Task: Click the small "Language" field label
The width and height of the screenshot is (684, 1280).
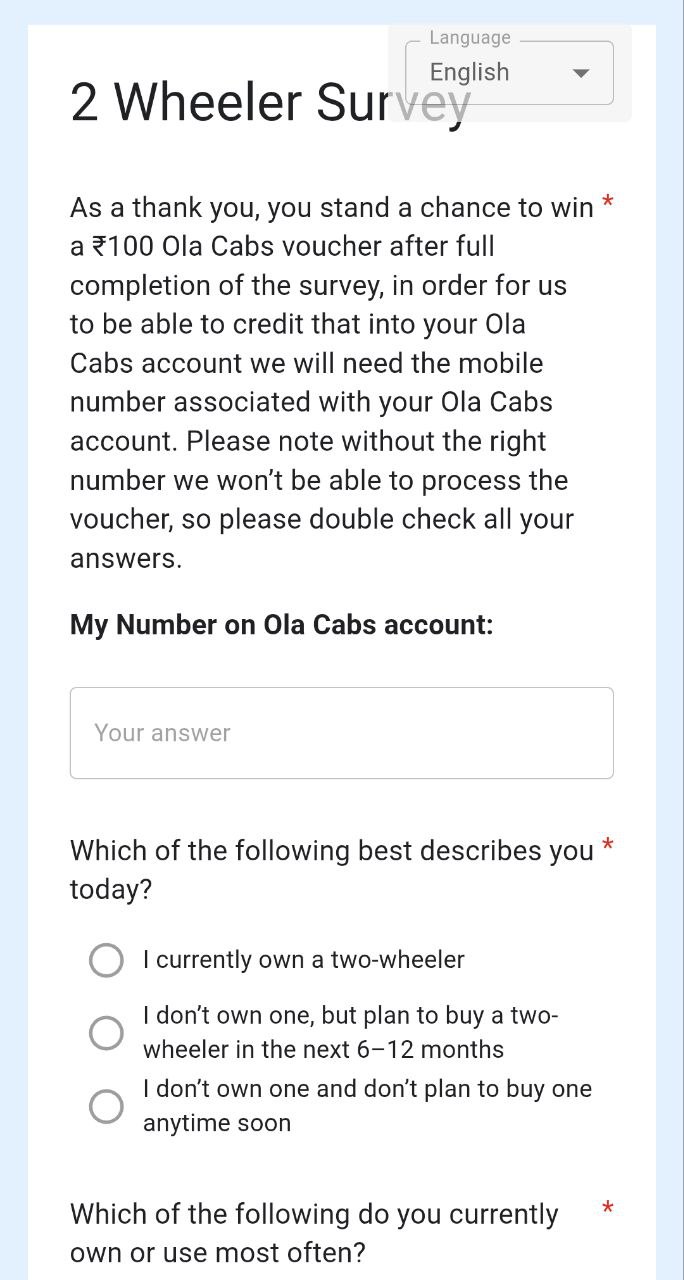Action: (x=470, y=38)
